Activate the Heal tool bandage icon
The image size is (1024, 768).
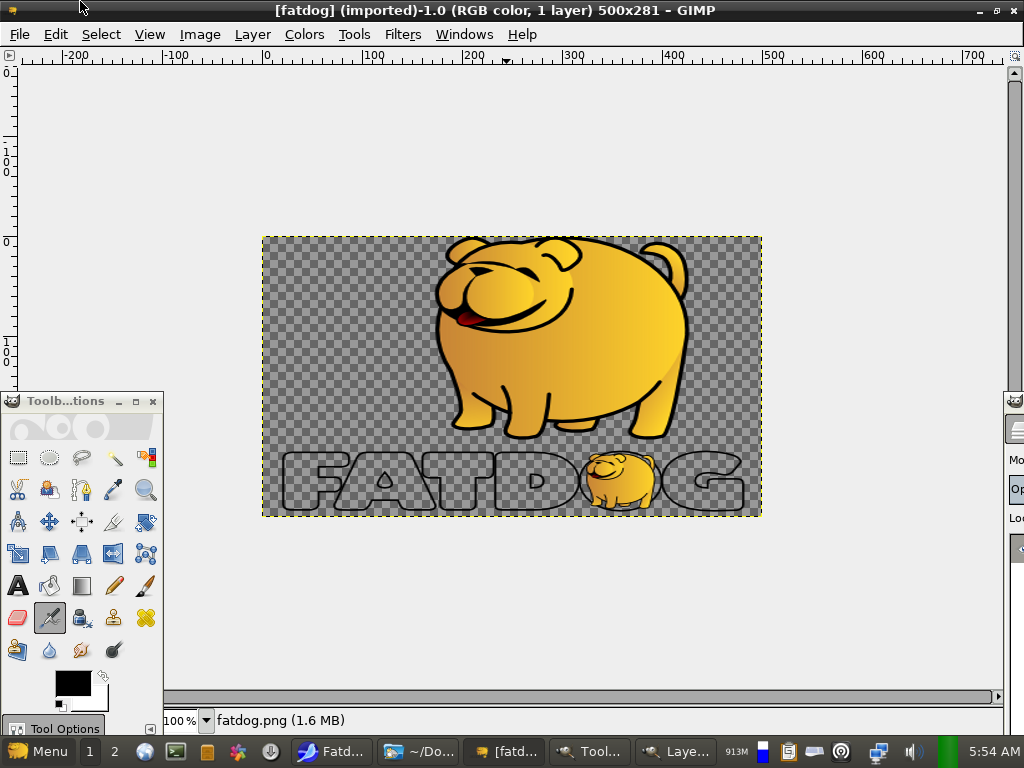[146, 618]
